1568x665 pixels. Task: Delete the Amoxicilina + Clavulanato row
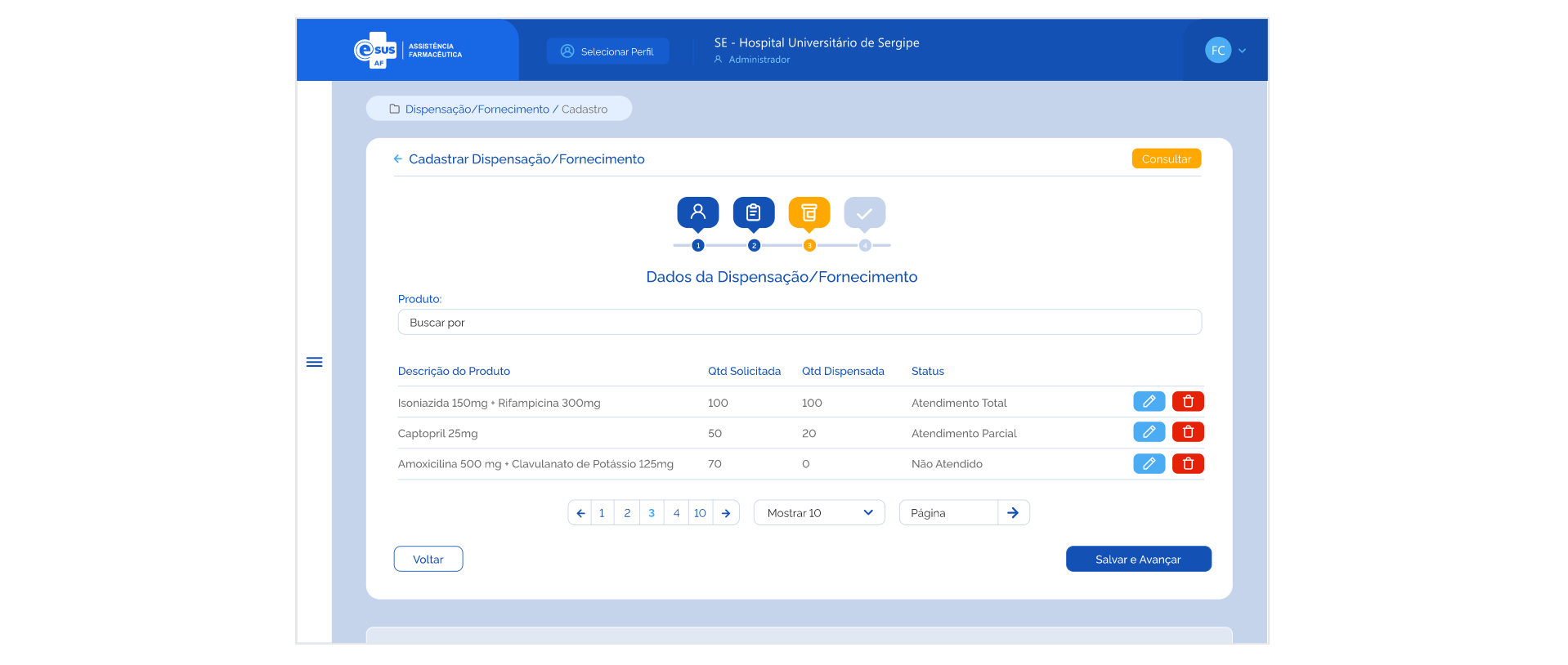[1188, 464]
